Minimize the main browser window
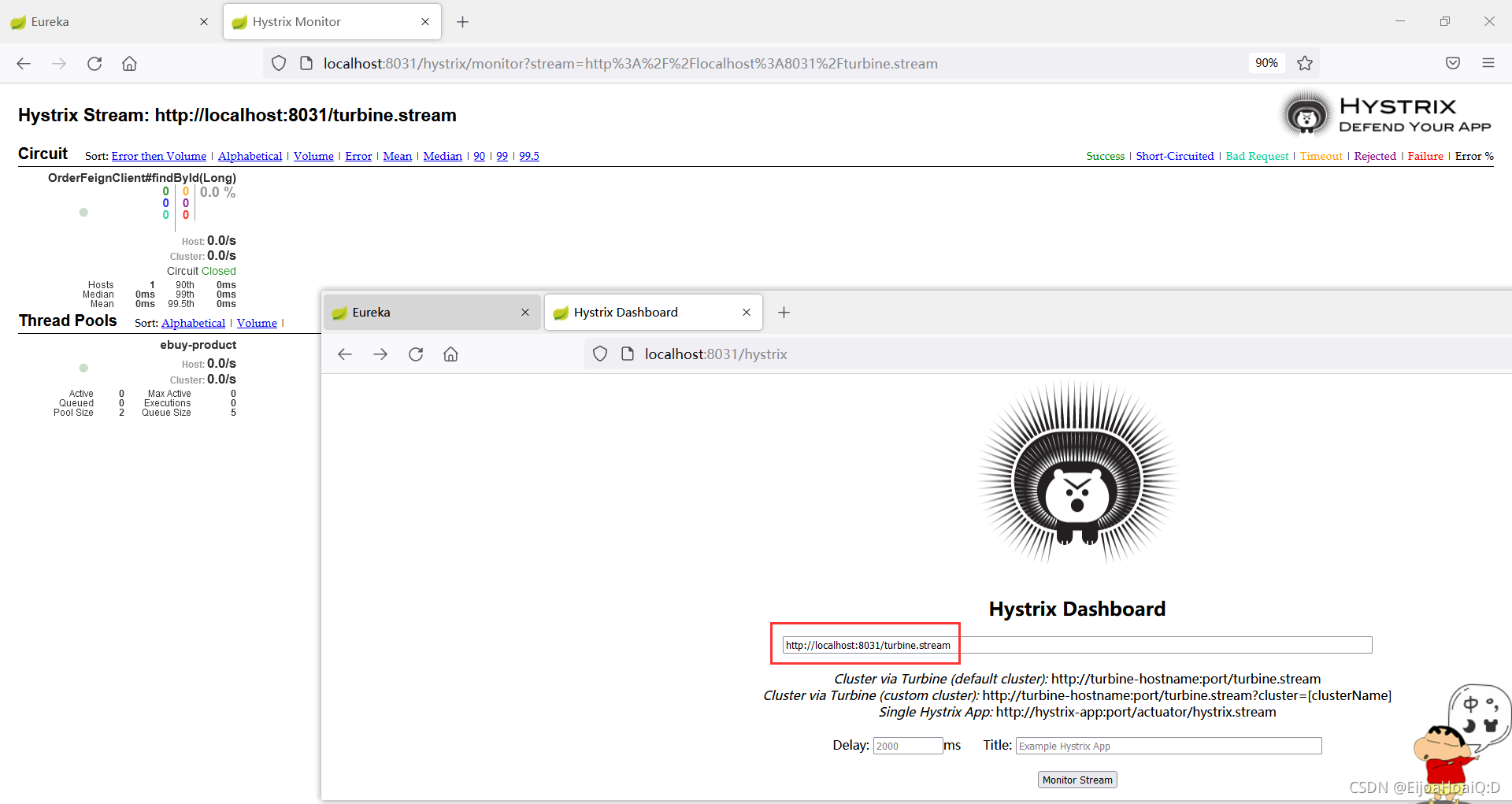The image size is (1512, 804). coord(1400,21)
